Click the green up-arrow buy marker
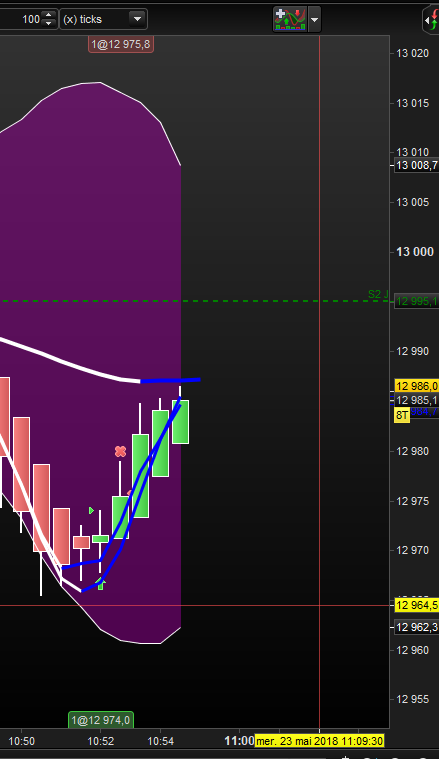This screenshot has width=439, height=759. (101, 584)
